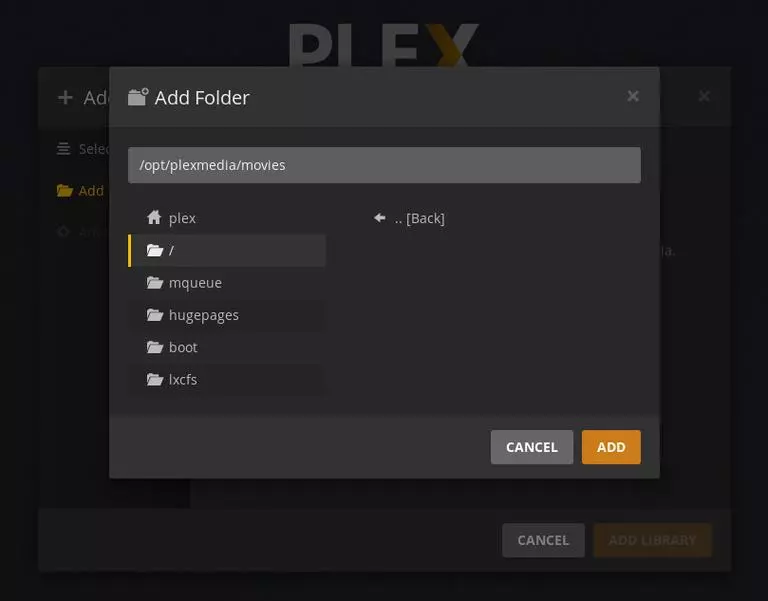Click the hugepages folder icon
This screenshot has height=601, width=768.
tap(155, 315)
